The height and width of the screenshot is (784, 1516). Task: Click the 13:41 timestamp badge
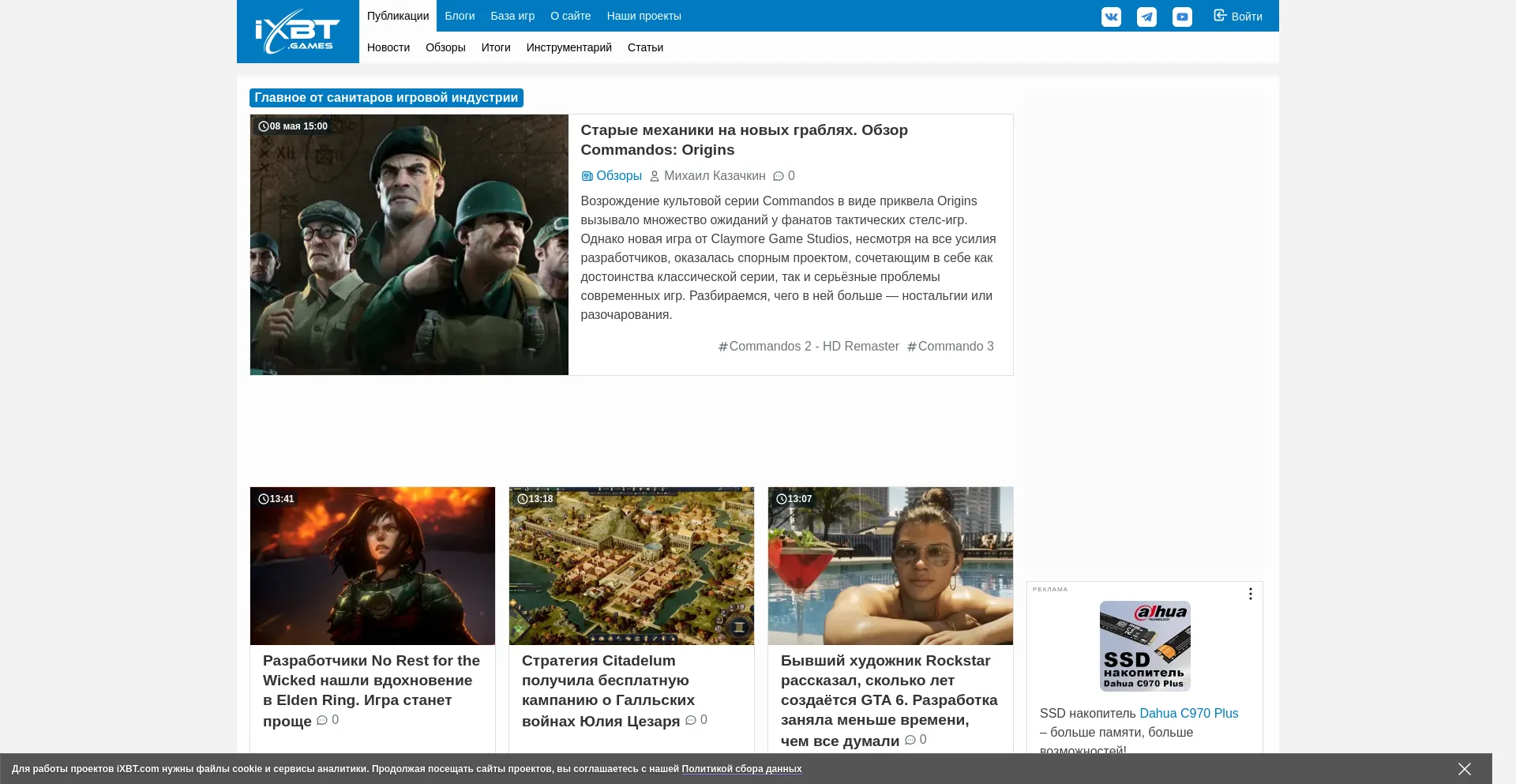pos(276,499)
